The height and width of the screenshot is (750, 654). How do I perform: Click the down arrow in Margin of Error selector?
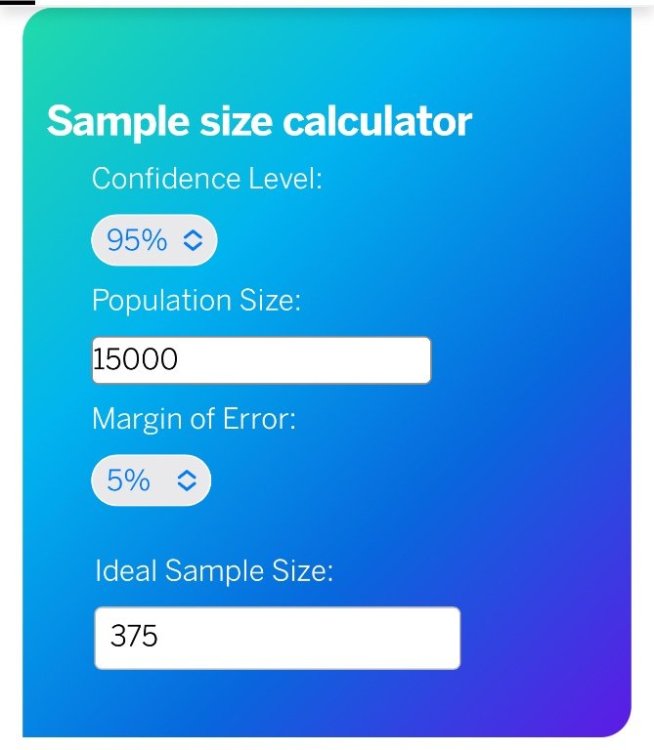[x=187, y=487]
